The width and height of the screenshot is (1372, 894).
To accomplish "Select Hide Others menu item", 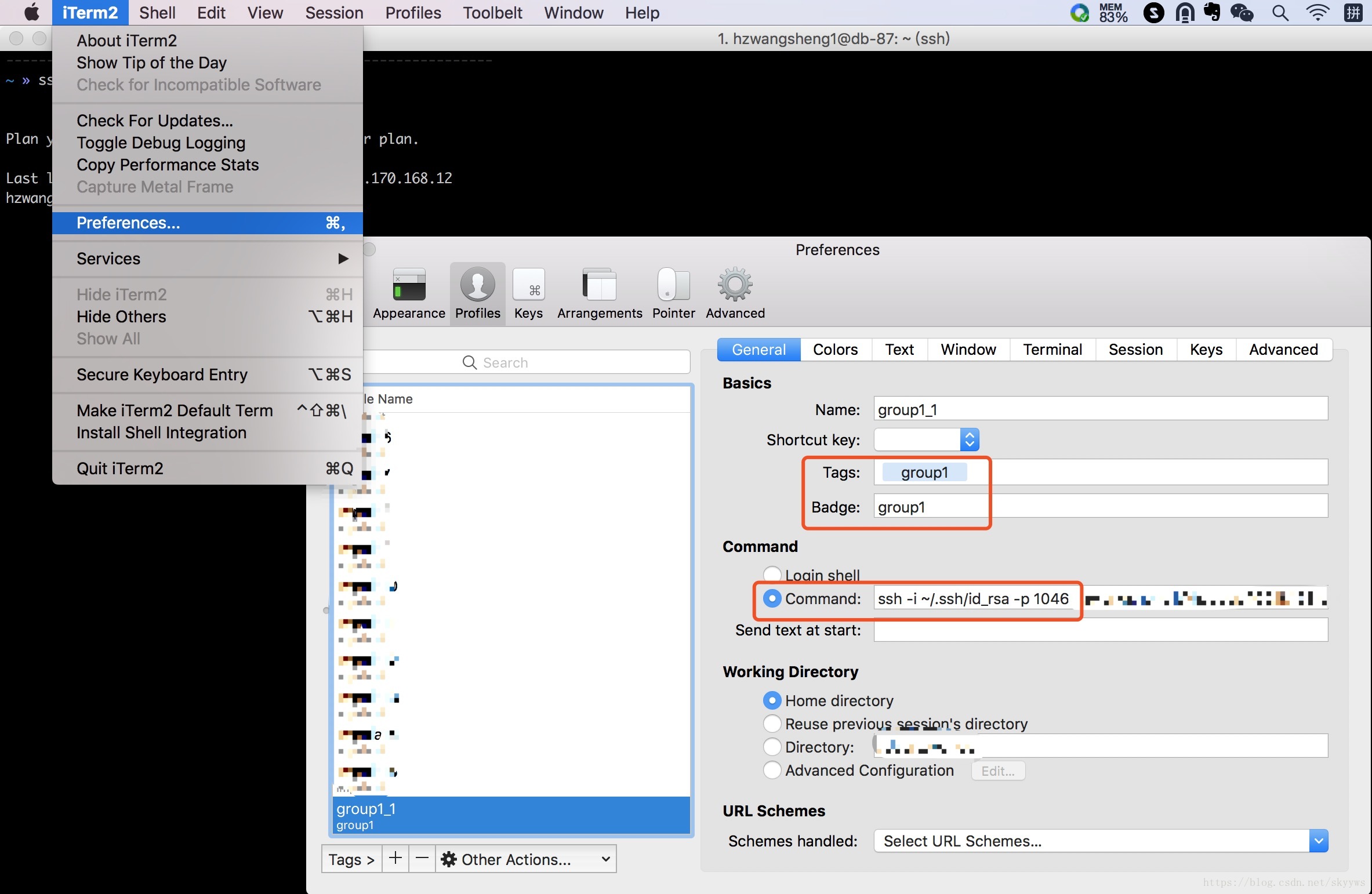I will (207, 317).
